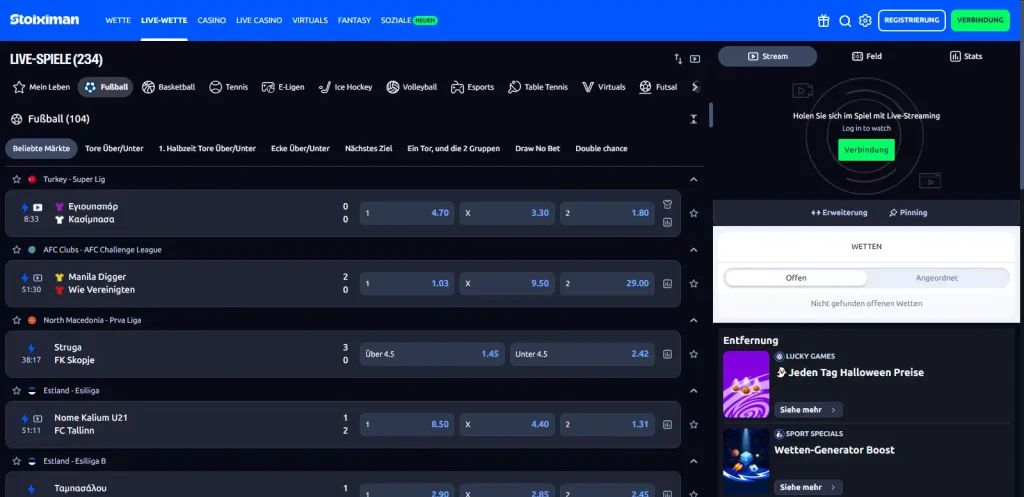Click the green Verbindung stream button
Viewport: 1024px width, 497px height.
tap(867, 150)
